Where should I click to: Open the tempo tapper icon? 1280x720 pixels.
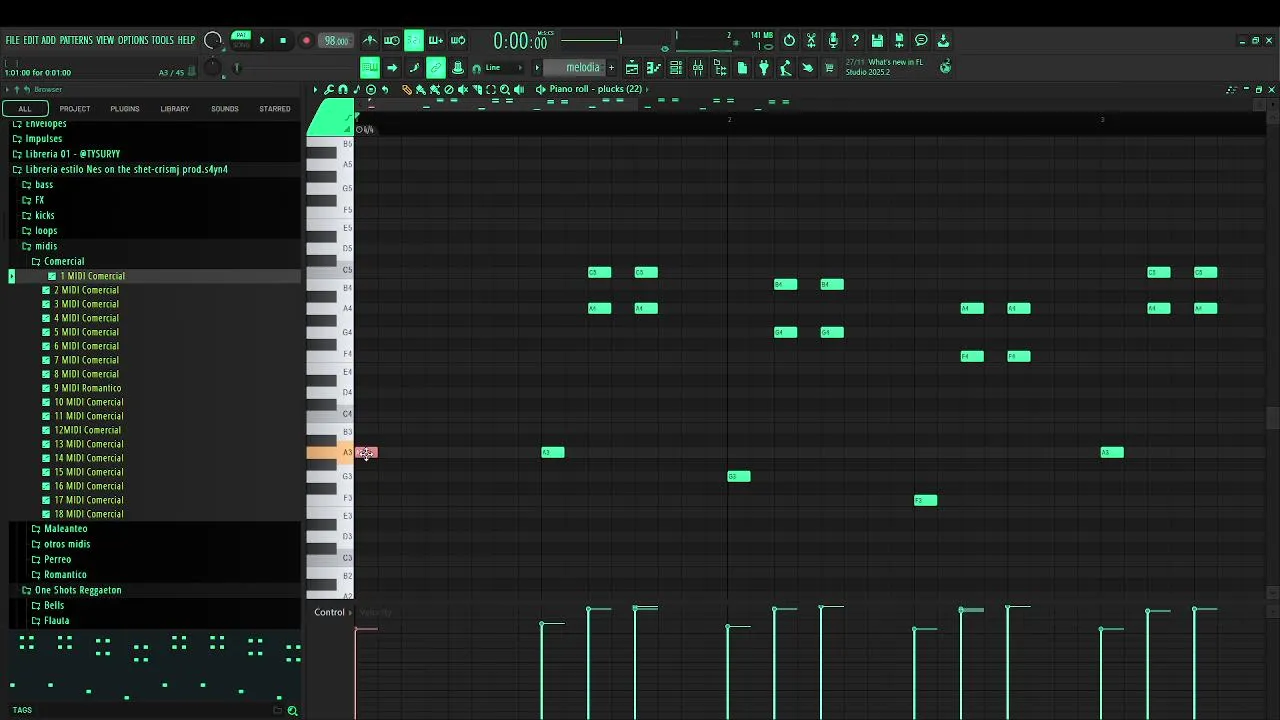(x=785, y=68)
